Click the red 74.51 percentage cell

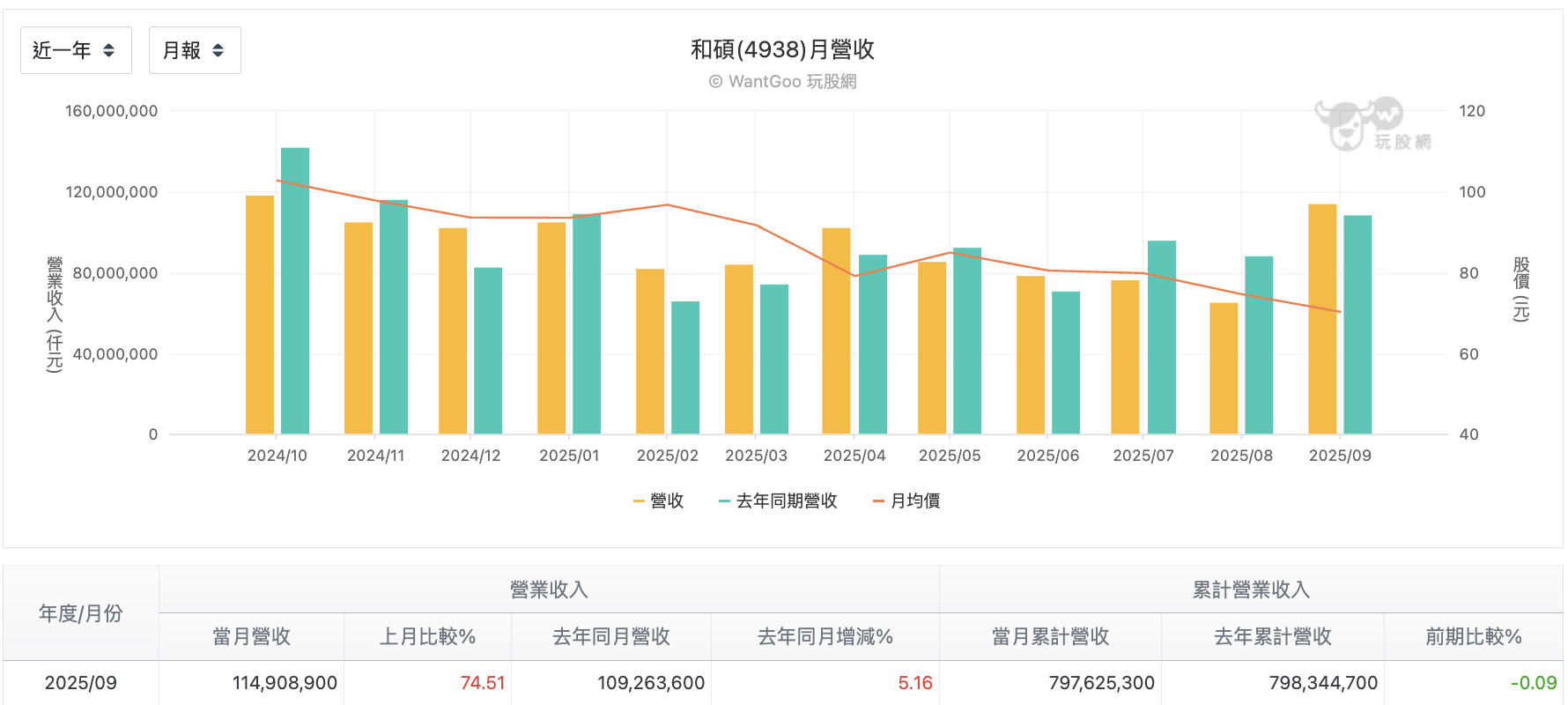[483, 683]
